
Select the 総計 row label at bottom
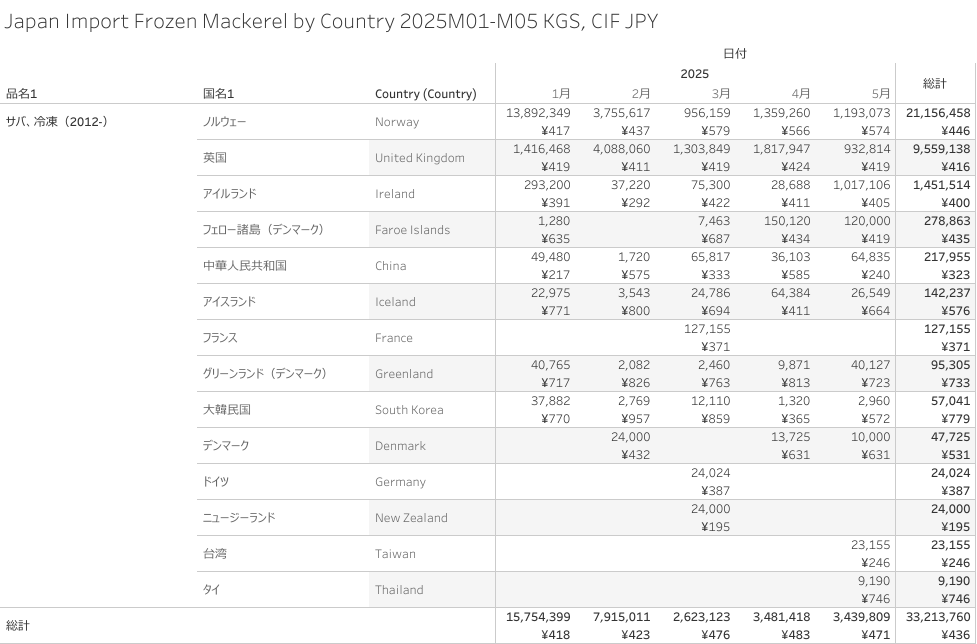pos(17,625)
